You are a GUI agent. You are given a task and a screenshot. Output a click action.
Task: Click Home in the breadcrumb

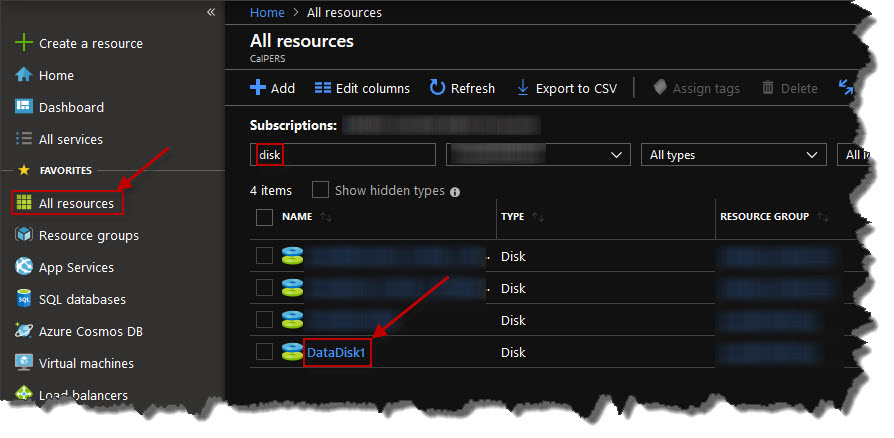(x=267, y=13)
